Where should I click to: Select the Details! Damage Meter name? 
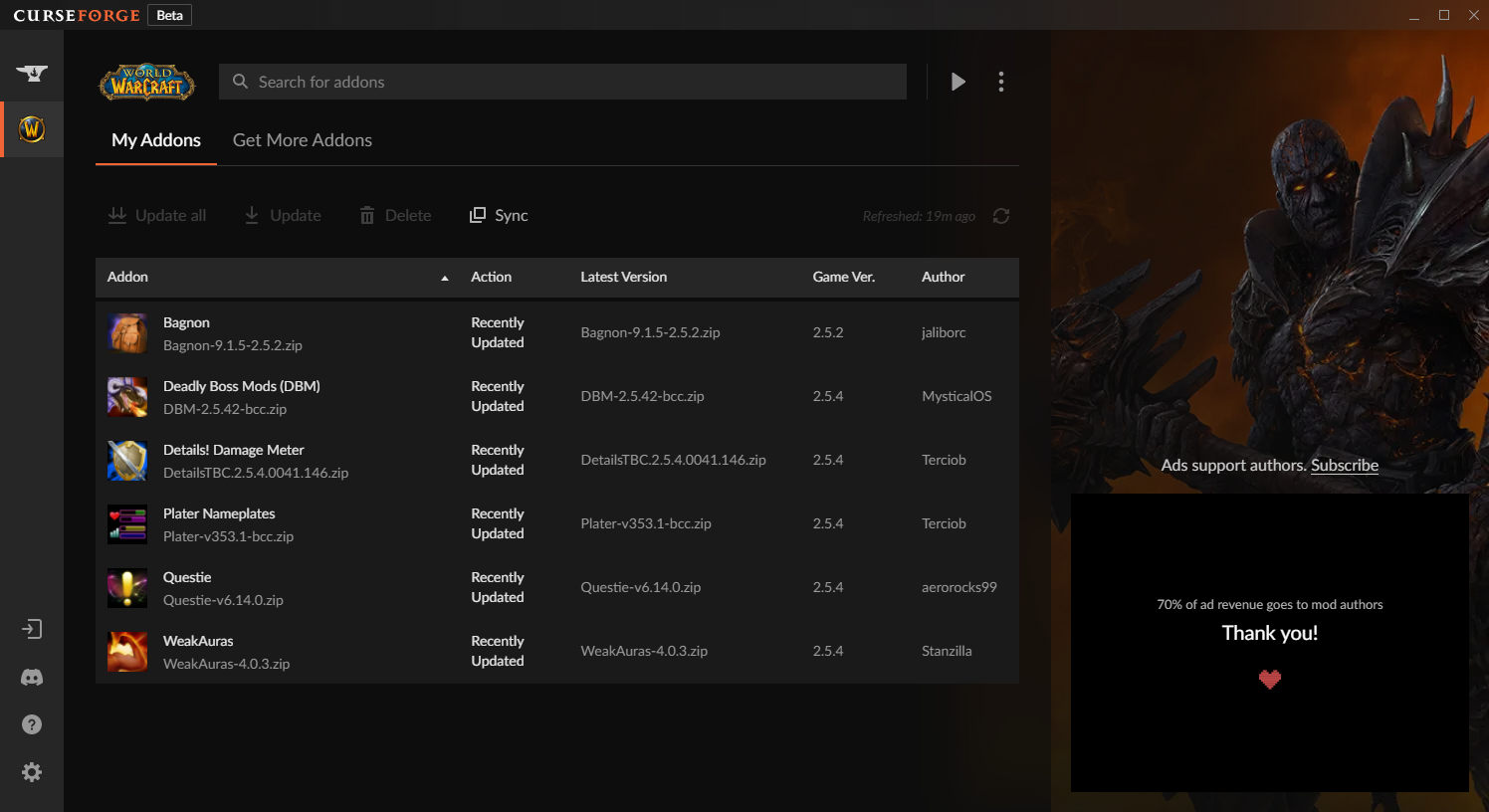(x=234, y=450)
